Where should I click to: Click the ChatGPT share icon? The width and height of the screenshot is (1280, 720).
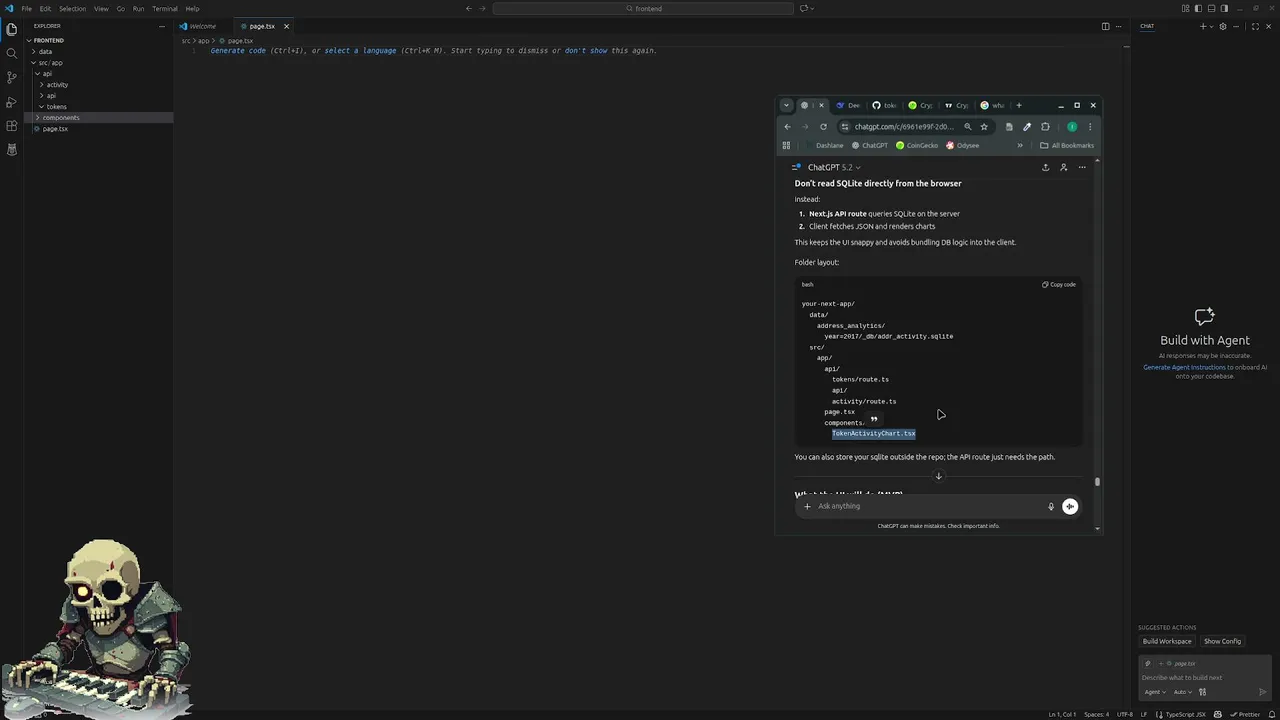pos(1045,168)
